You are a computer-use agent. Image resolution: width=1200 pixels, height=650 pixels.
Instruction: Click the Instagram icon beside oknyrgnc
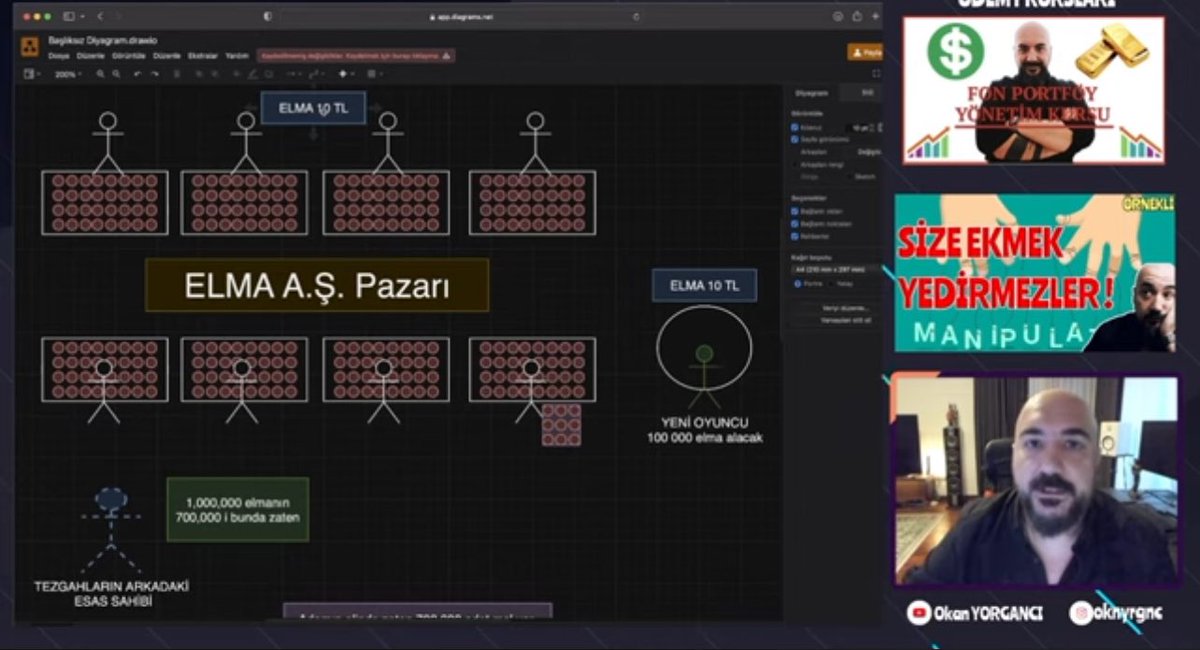click(1080, 613)
